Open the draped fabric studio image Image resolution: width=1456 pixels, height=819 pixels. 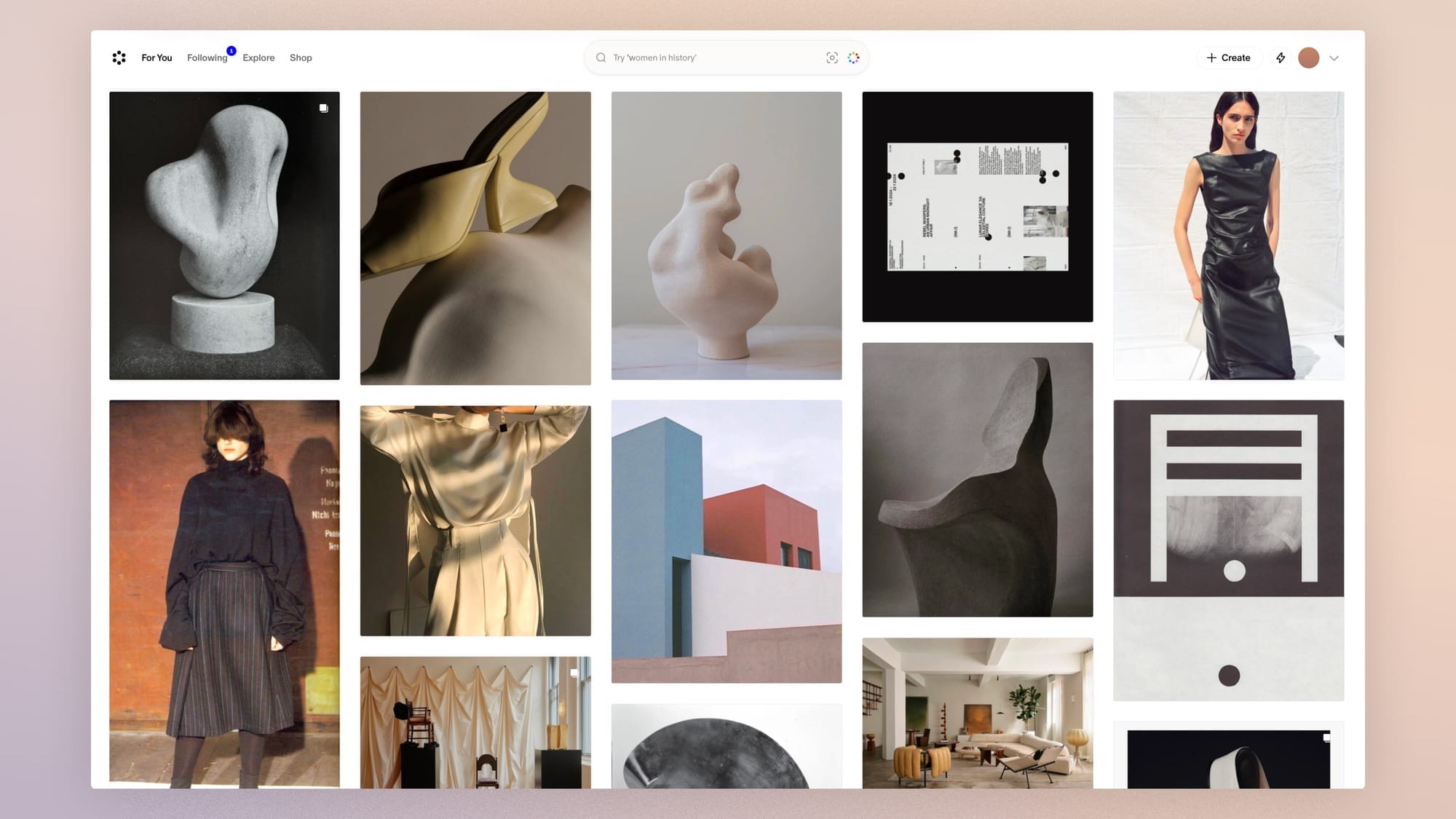(x=475, y=722)
